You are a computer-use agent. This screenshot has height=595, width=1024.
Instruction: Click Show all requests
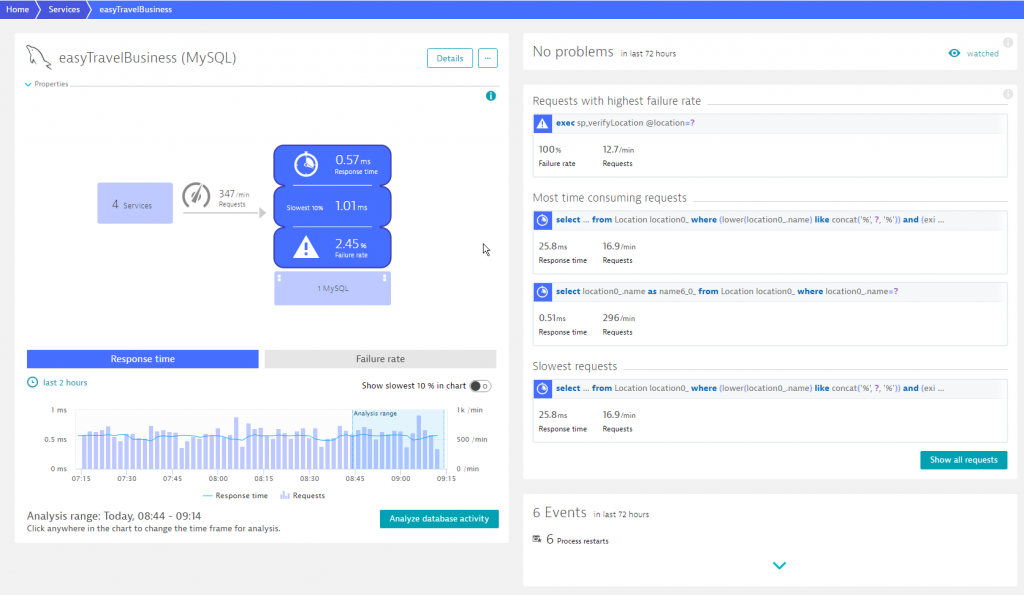963,460
